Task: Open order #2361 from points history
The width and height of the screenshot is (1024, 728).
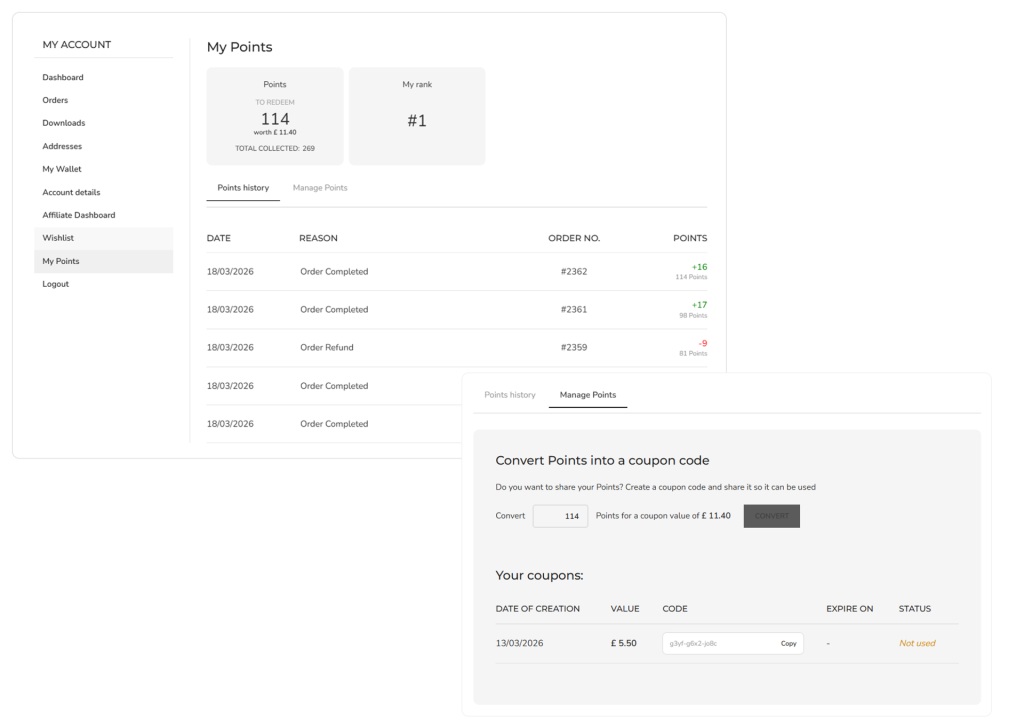Action: point(574,310)
